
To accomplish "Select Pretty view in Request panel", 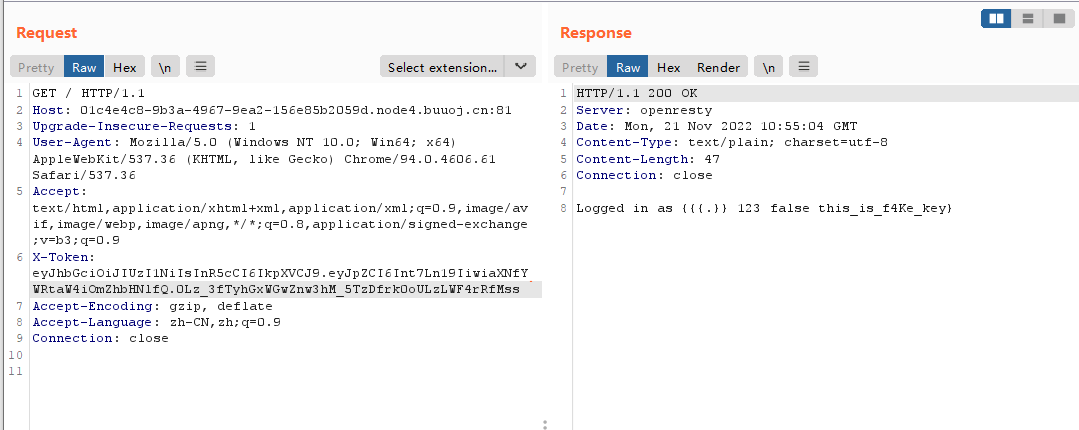I will click(37, 67).
